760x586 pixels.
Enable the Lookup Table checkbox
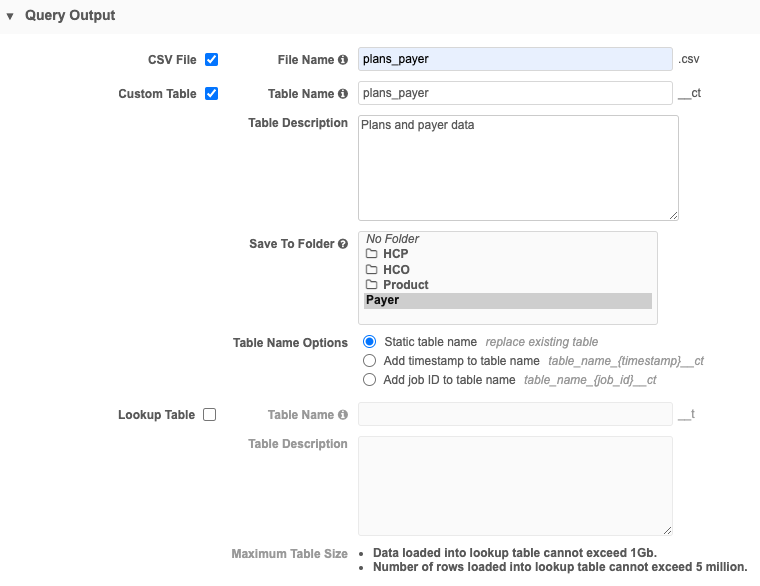[x=210, y=415]
